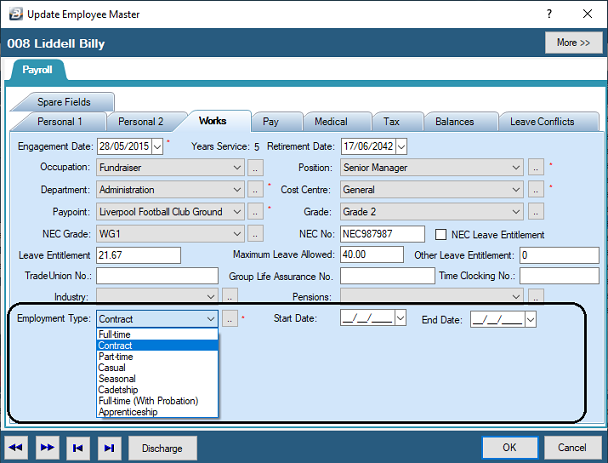
Task: Open Grade lookup ellipsis button
Action: 535,212
